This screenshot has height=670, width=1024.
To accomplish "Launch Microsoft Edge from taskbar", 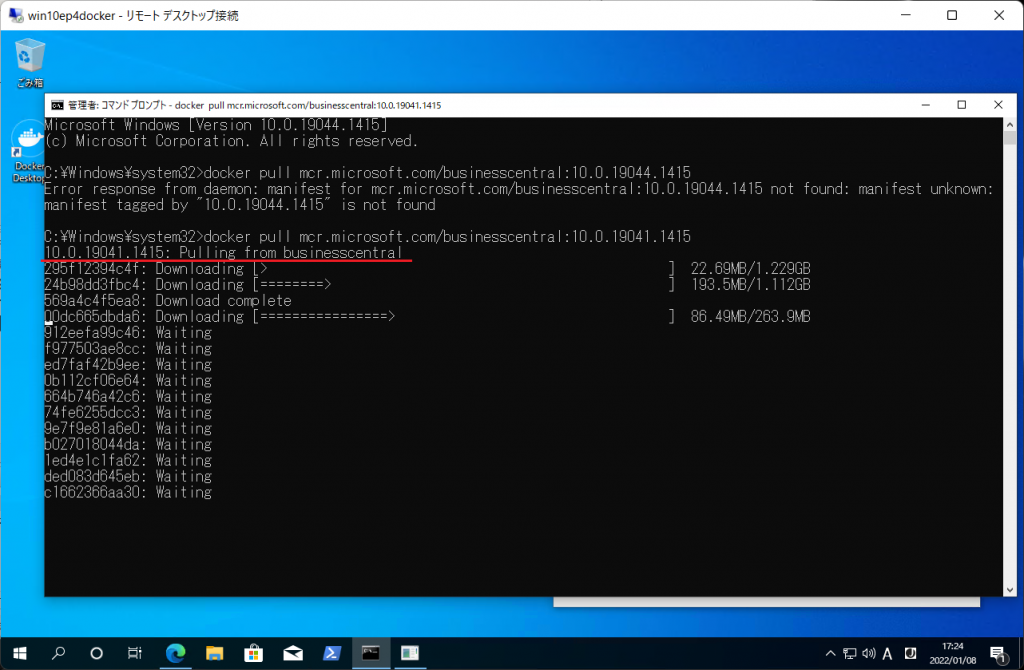I will [175, 653].
